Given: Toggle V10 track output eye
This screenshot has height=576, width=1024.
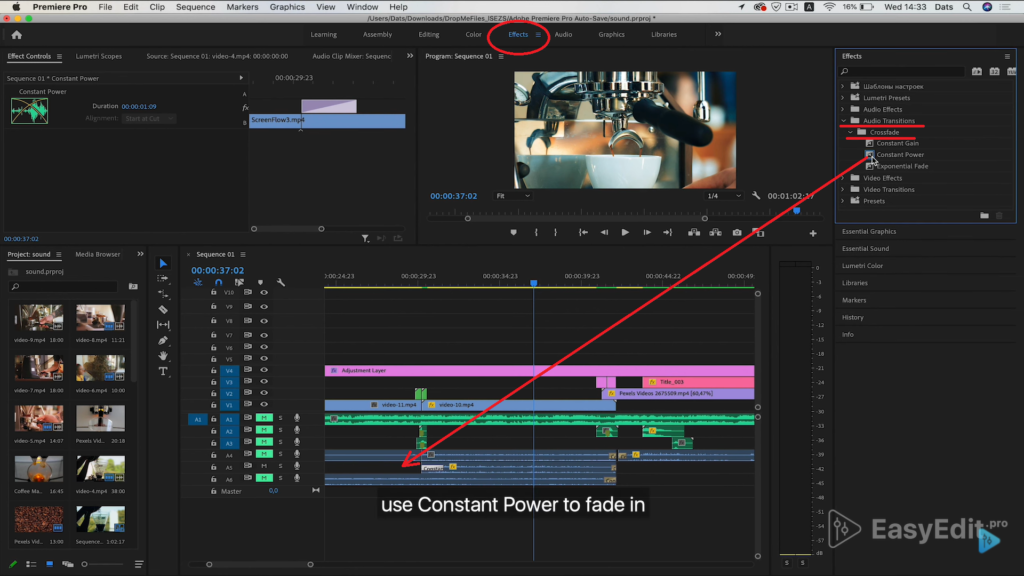Looking at the screenshot, I should point(264,293).
